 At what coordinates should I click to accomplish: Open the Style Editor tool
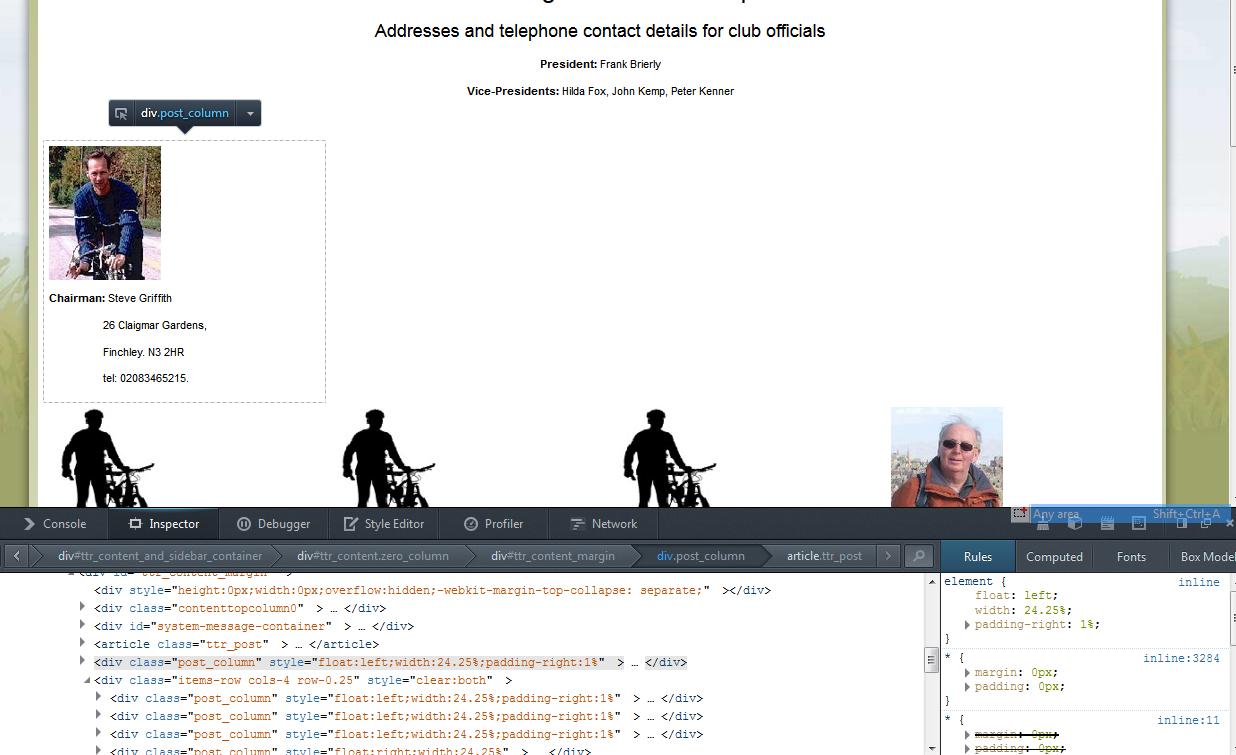[x=383, y=523]
